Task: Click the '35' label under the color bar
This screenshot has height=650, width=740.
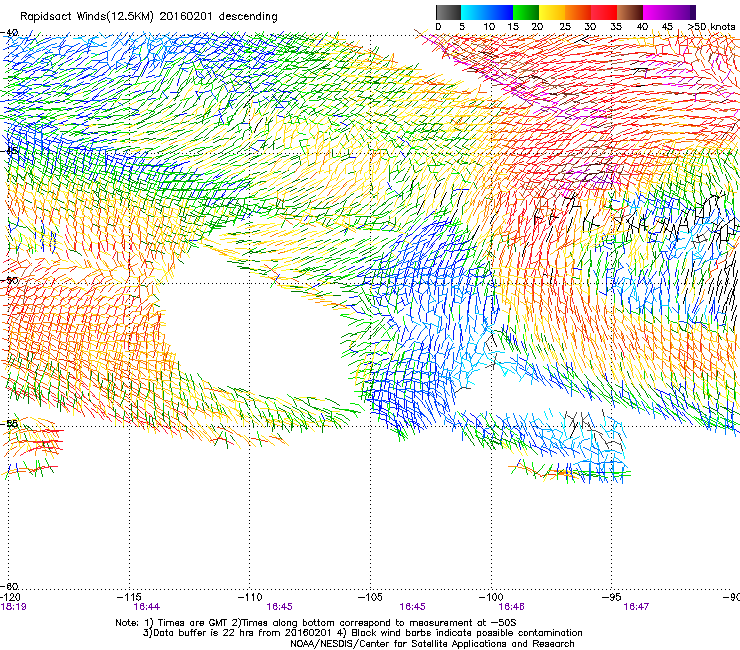Action: [x=616, y=27]
